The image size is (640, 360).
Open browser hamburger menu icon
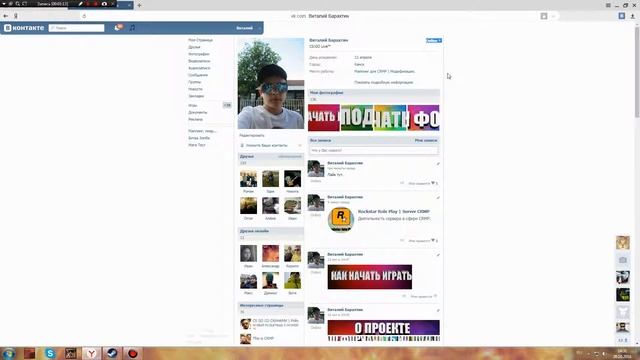608,5
